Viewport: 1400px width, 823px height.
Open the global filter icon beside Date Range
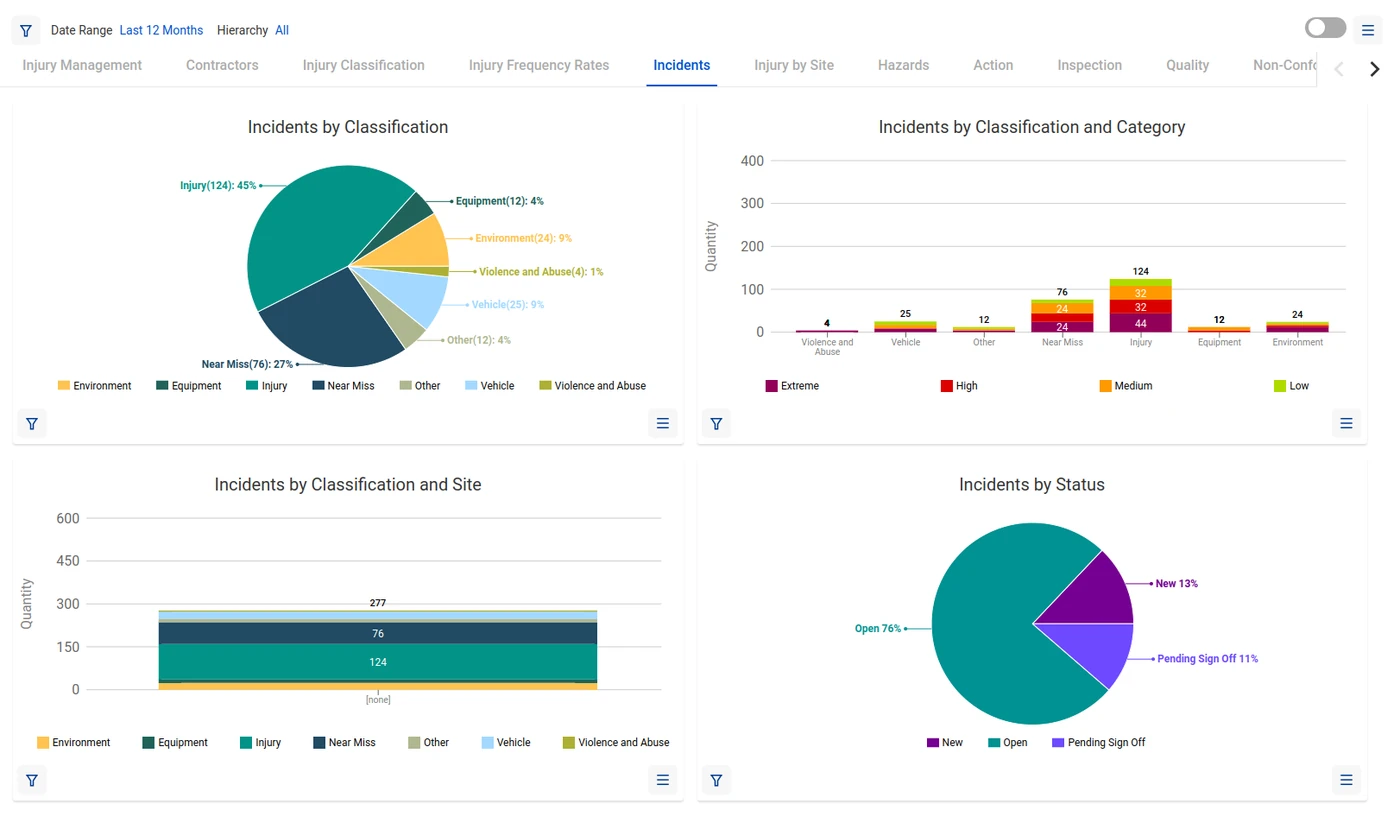(26, 31)
